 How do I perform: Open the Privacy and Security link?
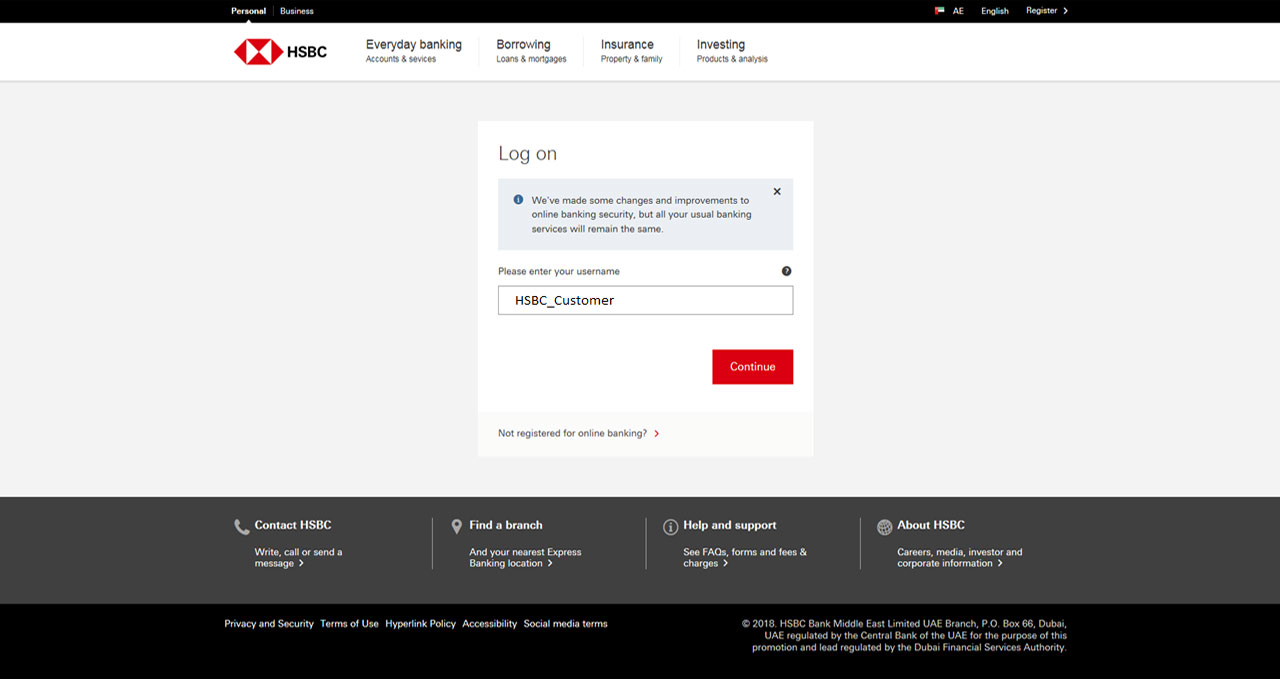pyautogui.click(x=269, y=624)
